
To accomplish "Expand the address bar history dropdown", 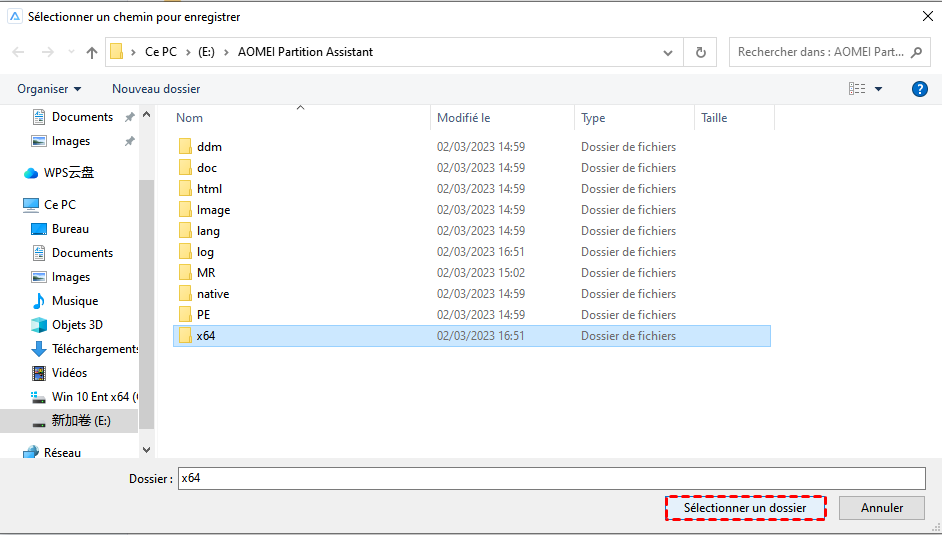I will (x=668, y=52).
